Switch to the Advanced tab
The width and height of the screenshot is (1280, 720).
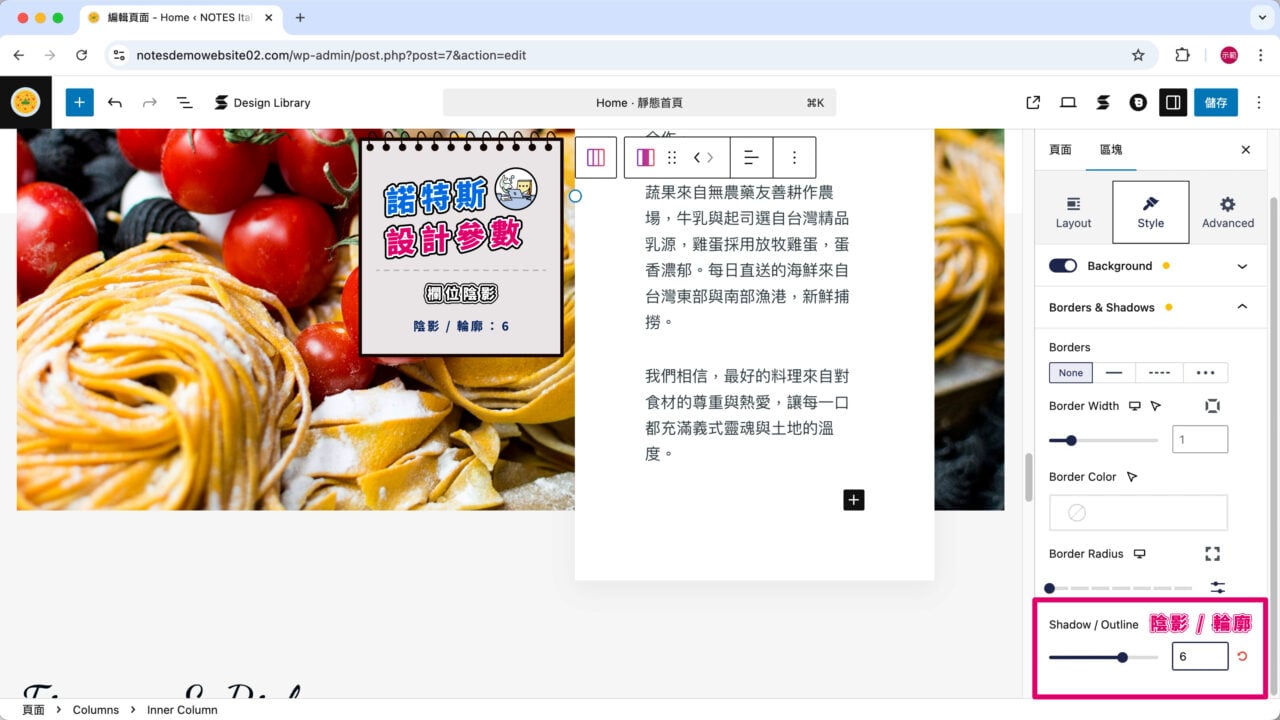(x=1228, y=212)
